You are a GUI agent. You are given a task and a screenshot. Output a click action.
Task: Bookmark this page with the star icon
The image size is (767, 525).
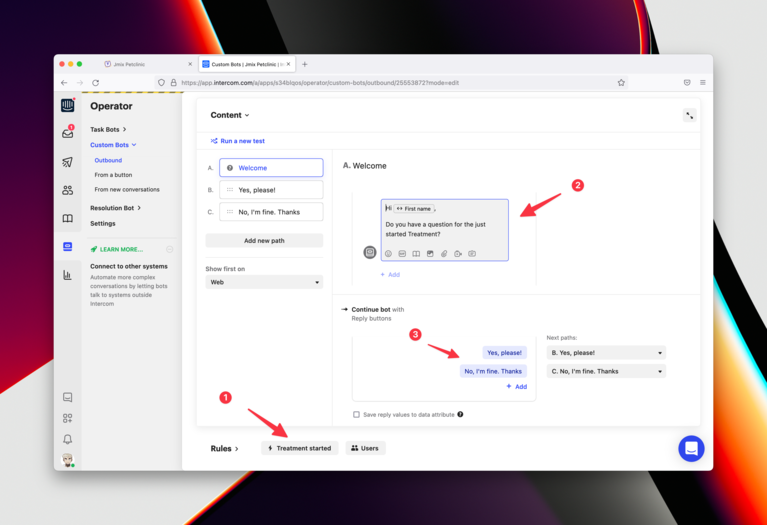tap(621, 83)
